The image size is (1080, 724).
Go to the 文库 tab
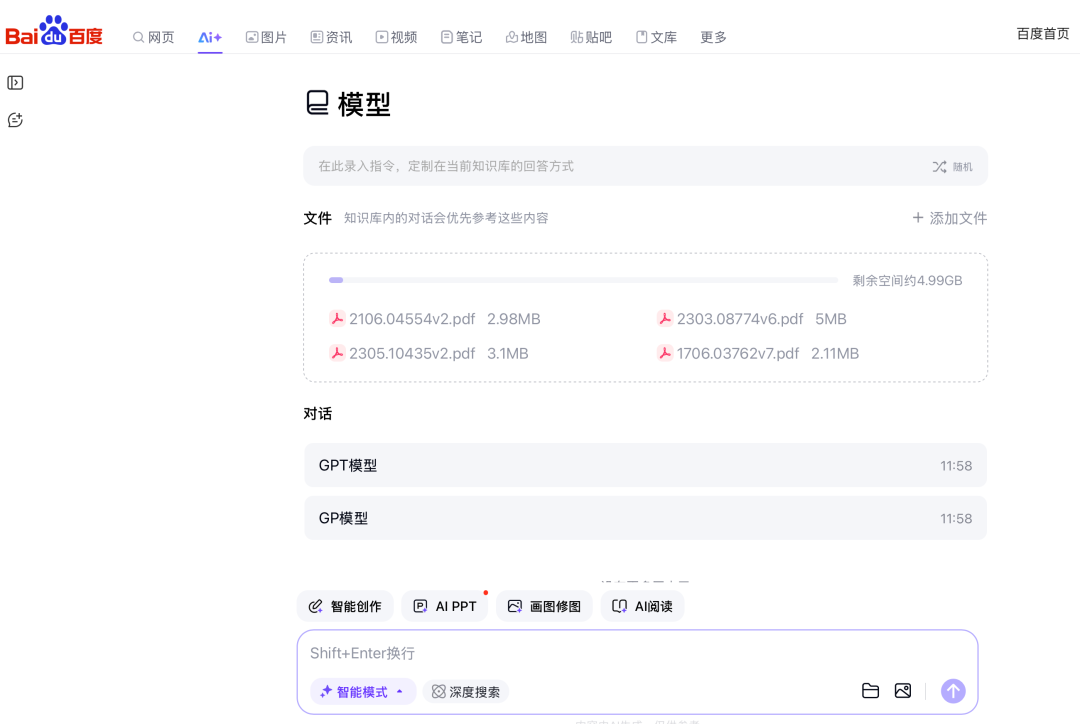pos(656,37)
